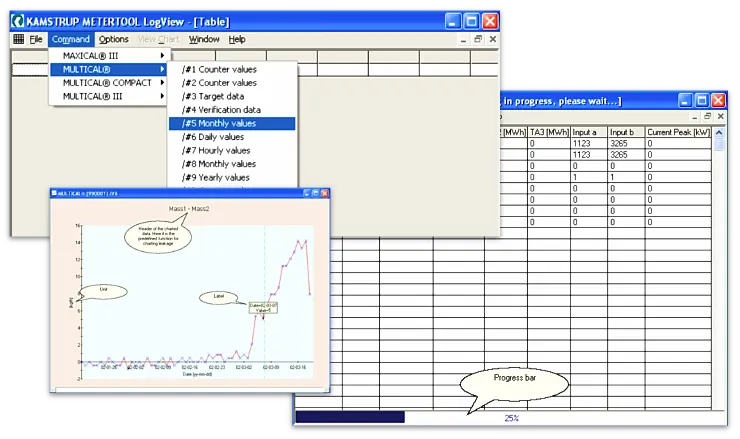Viewport: 740px width, 439px height.
Task: Expand the MULTICAL submenu entry
Action: point(108,69)
